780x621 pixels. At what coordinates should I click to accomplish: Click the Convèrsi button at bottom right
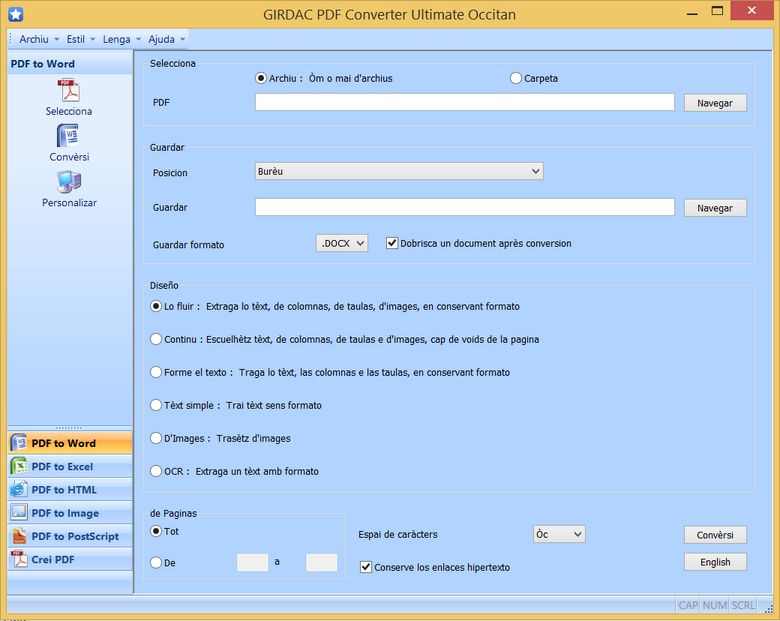point(715,535)
